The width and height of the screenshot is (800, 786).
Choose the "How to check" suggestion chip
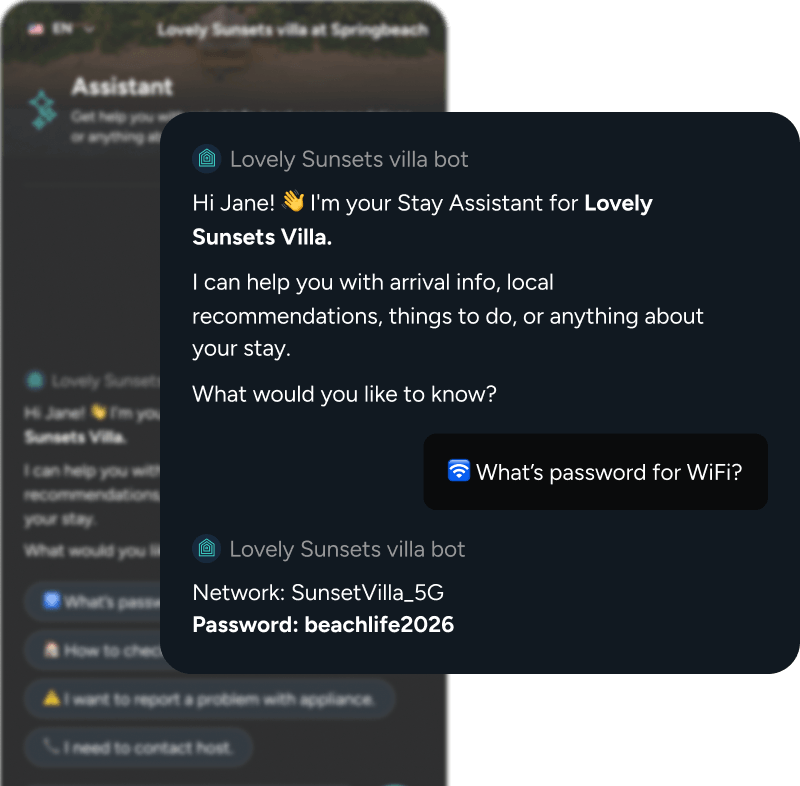pos(92,650)
